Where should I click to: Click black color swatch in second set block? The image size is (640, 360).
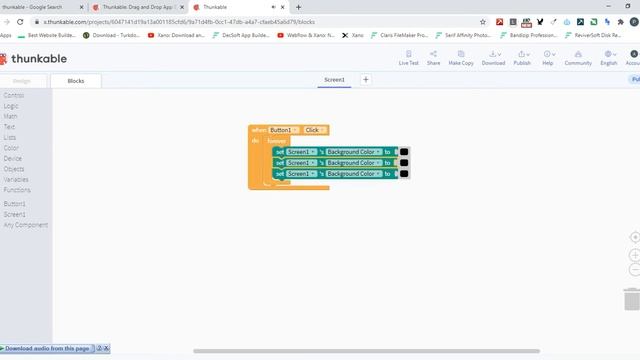pyautogui.click(x=404, y=163)
